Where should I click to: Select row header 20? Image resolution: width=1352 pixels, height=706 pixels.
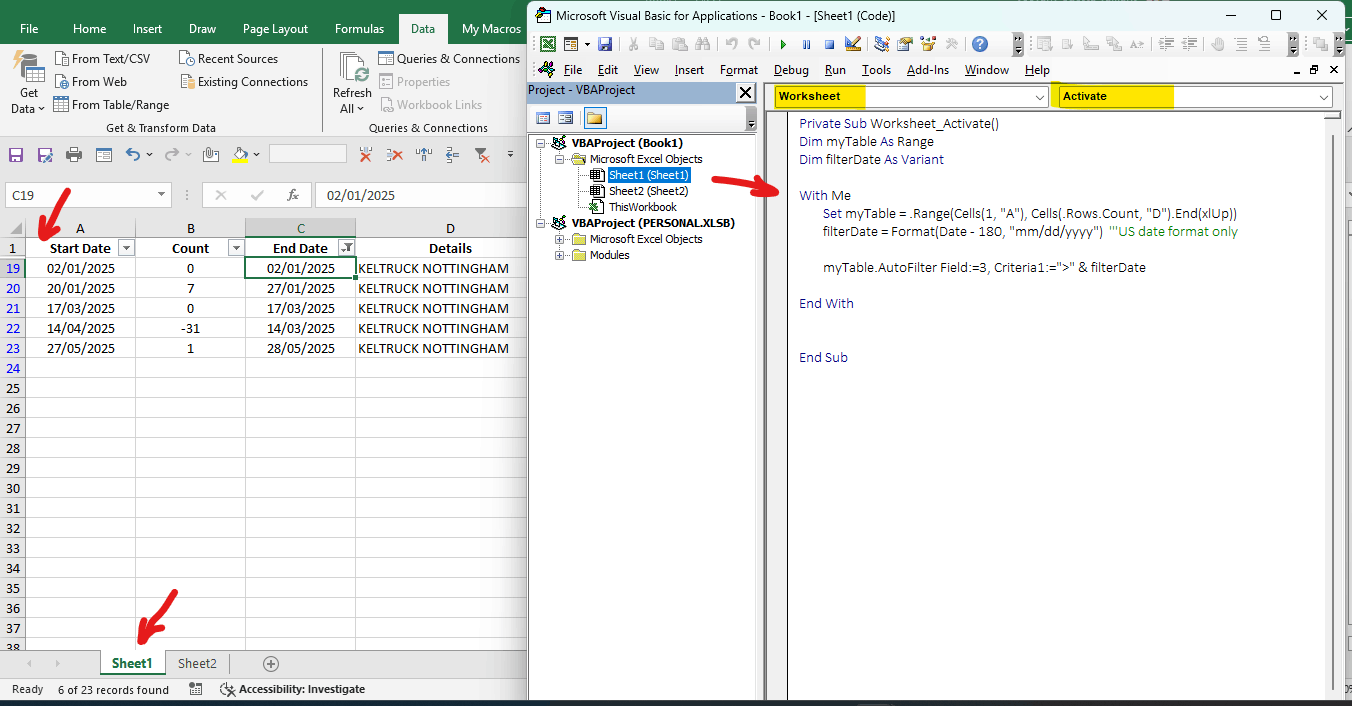coord(13,288)
